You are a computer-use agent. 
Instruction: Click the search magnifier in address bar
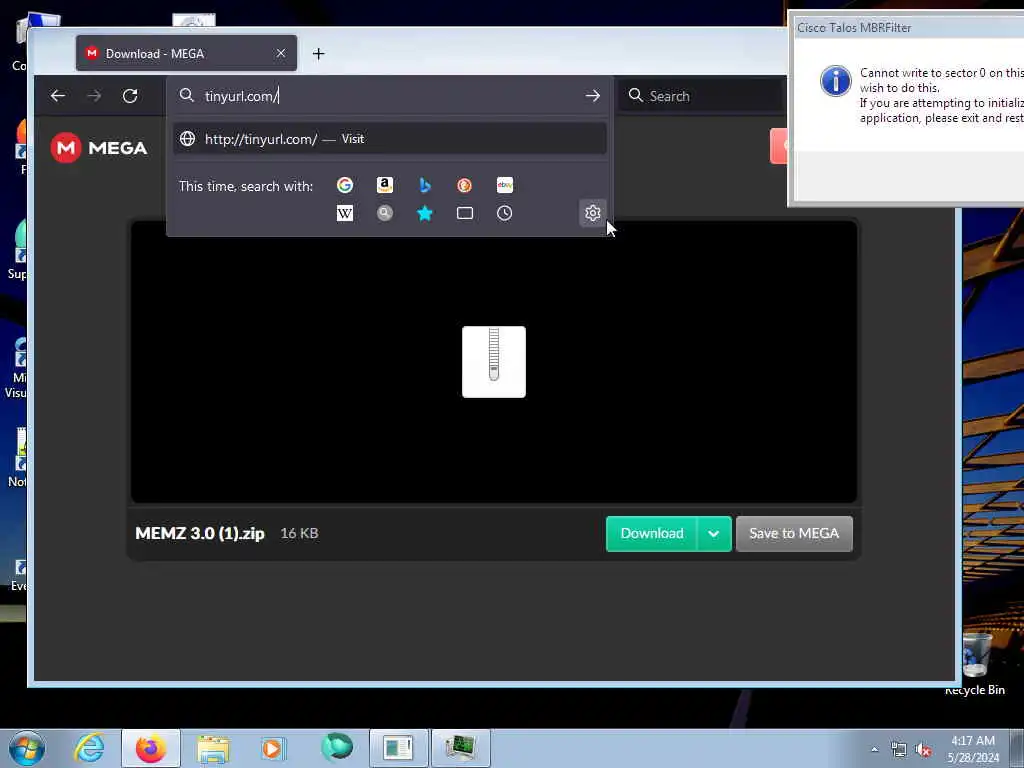[x=187, y=95]
